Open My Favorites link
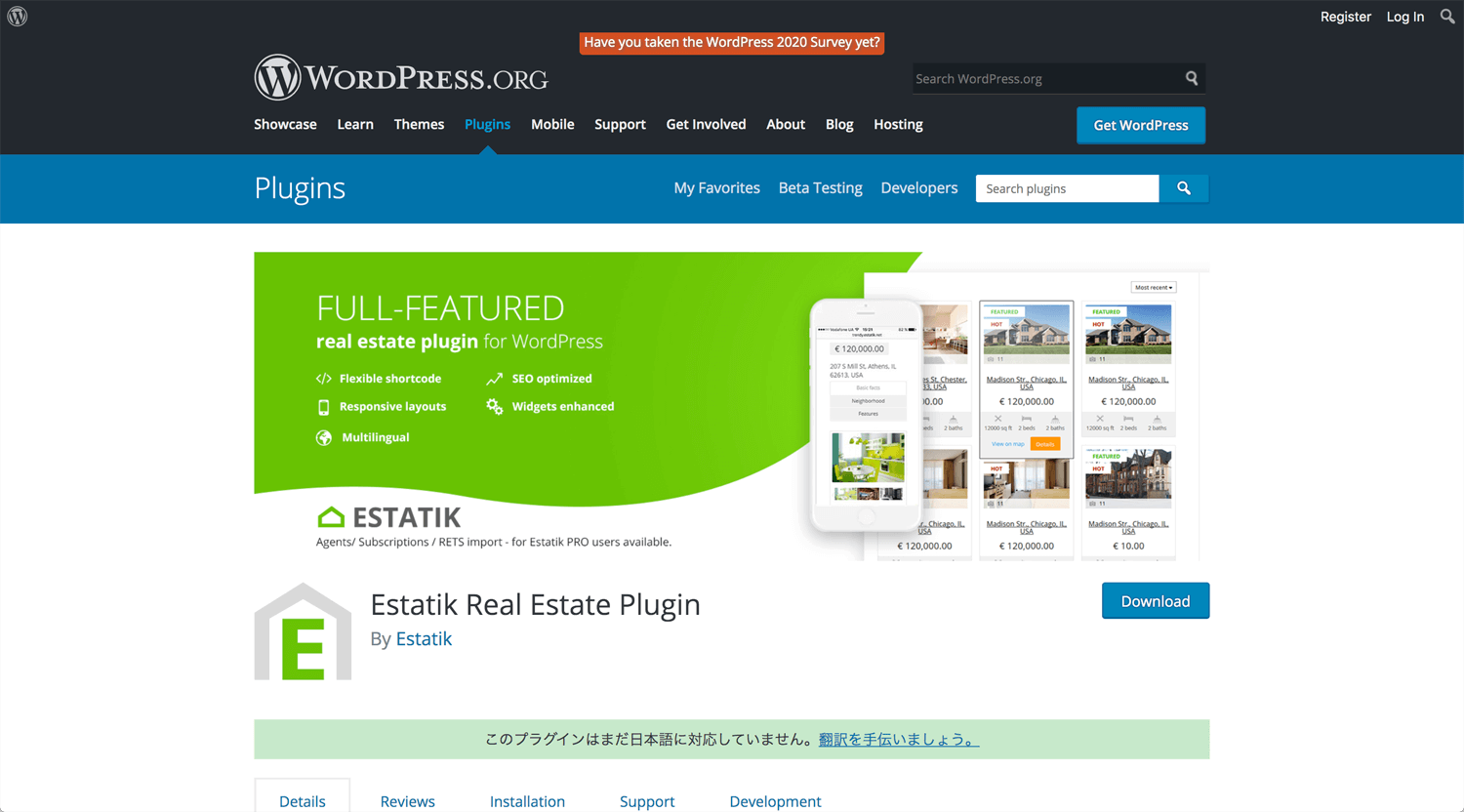1464x812 pixels. [716, 188]
